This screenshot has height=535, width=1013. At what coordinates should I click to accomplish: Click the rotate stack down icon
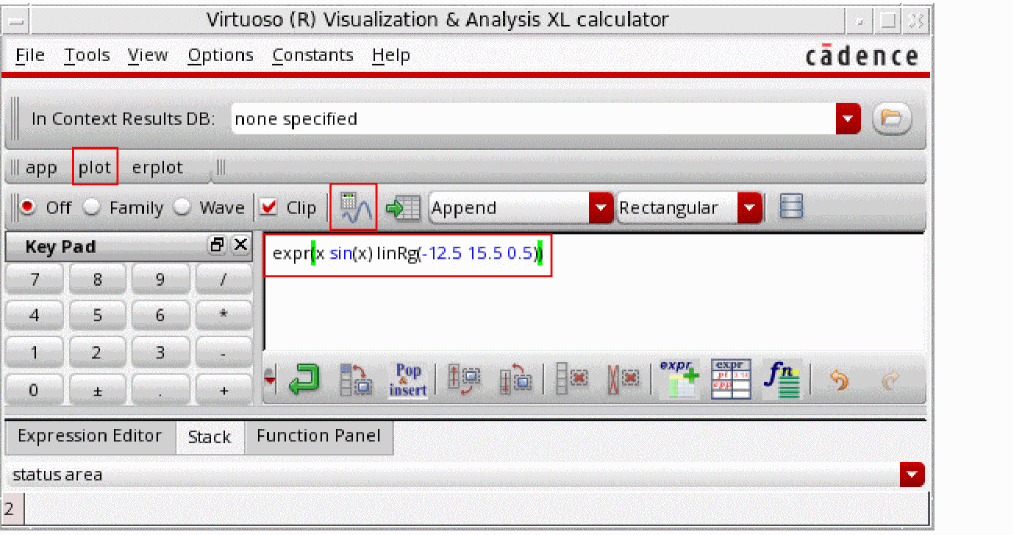point(463,379)
